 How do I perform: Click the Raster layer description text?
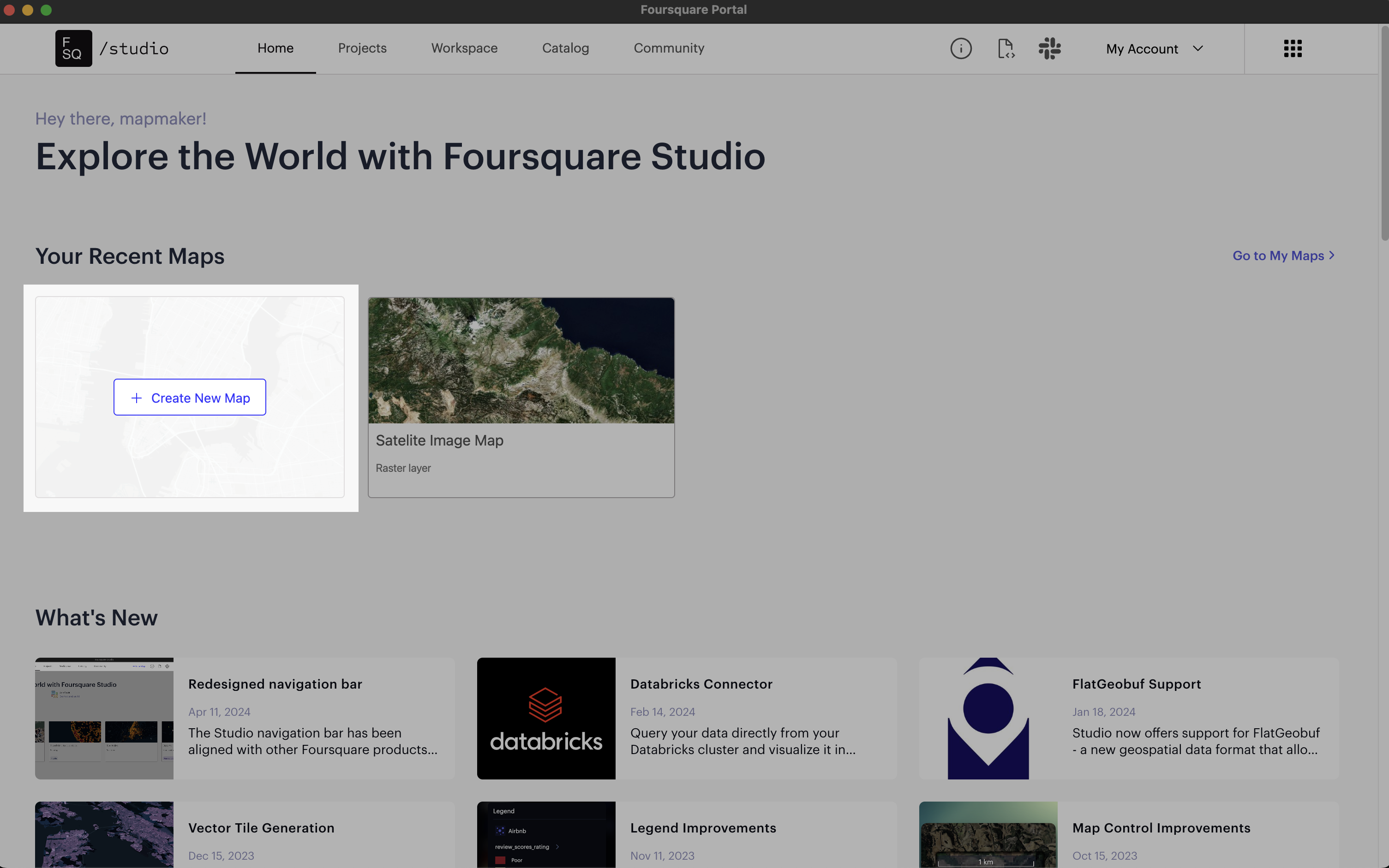403,469
